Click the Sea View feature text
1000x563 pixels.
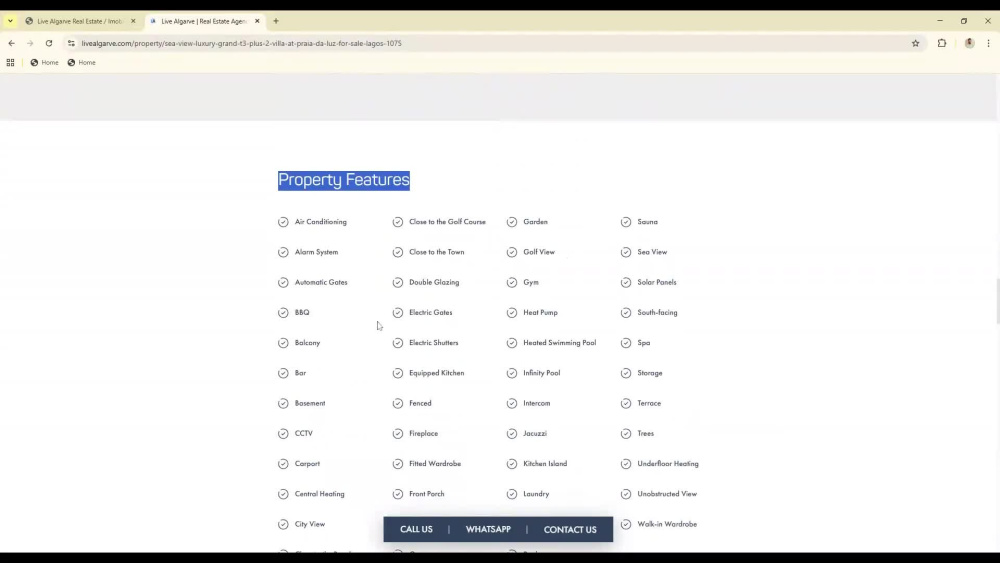[x=652, y=252]
